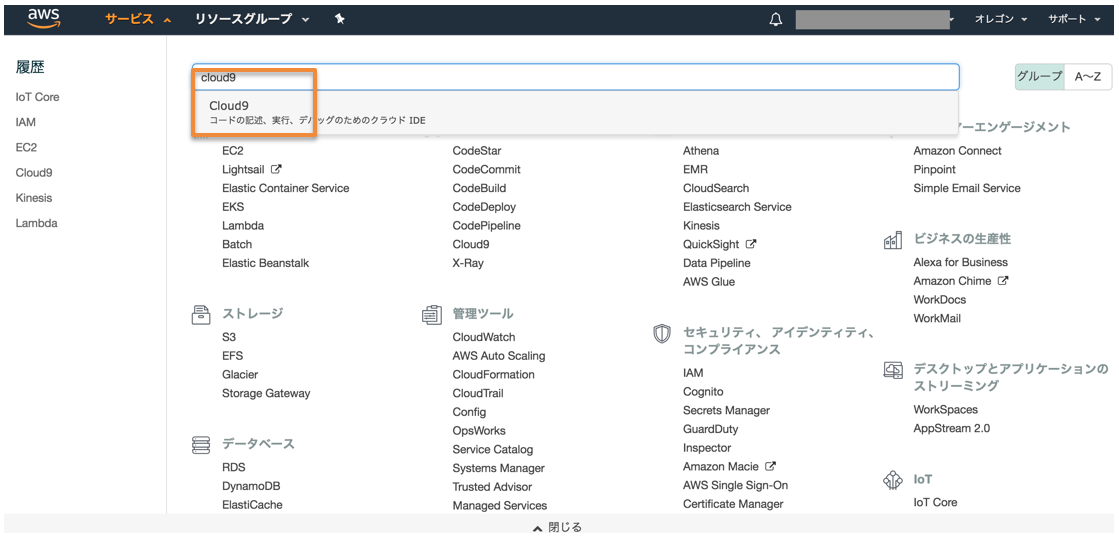
Task: Open IoT Core from history
Action: pos(37,97)
